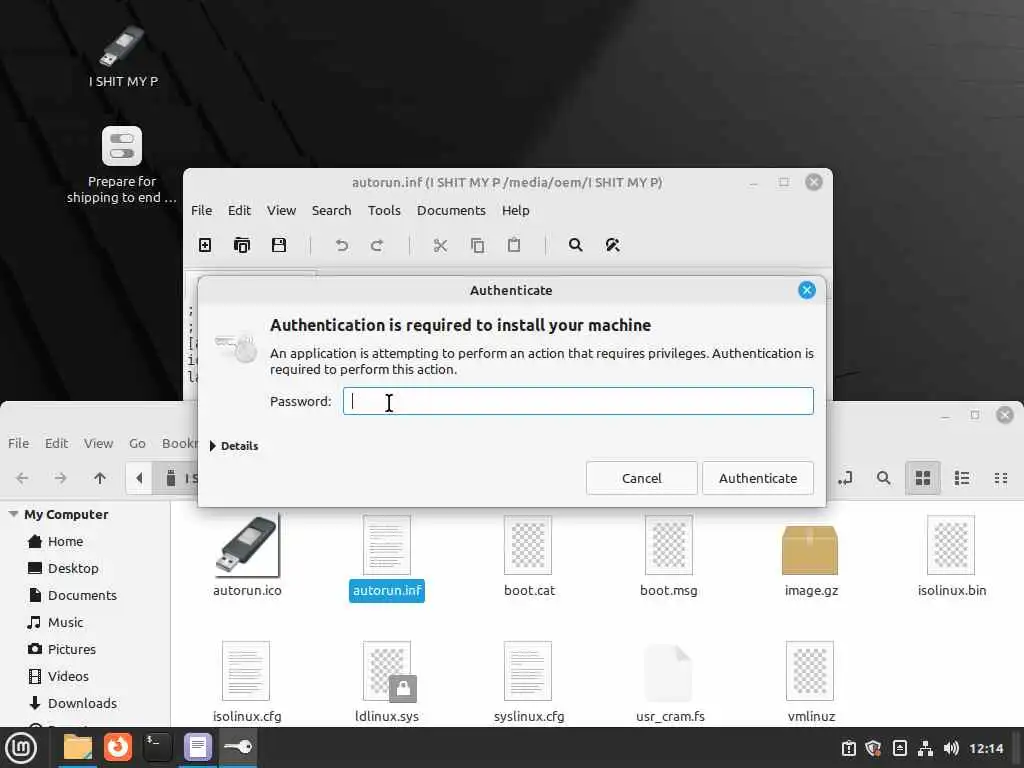Focus the Password input field
The image size is (1024, 768).
[578, 401]
